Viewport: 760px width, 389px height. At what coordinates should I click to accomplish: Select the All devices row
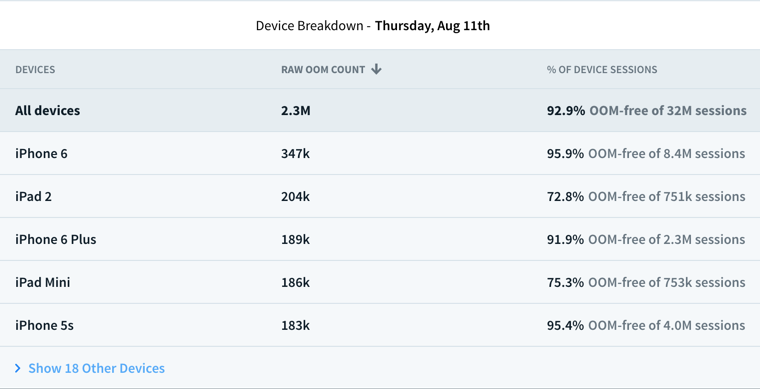click(x=380, y=110)
